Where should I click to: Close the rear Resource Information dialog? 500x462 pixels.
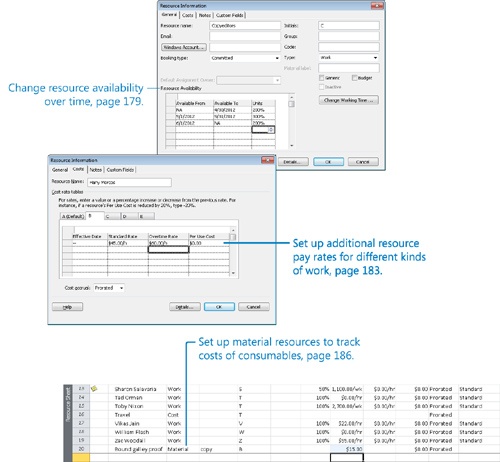377,6
